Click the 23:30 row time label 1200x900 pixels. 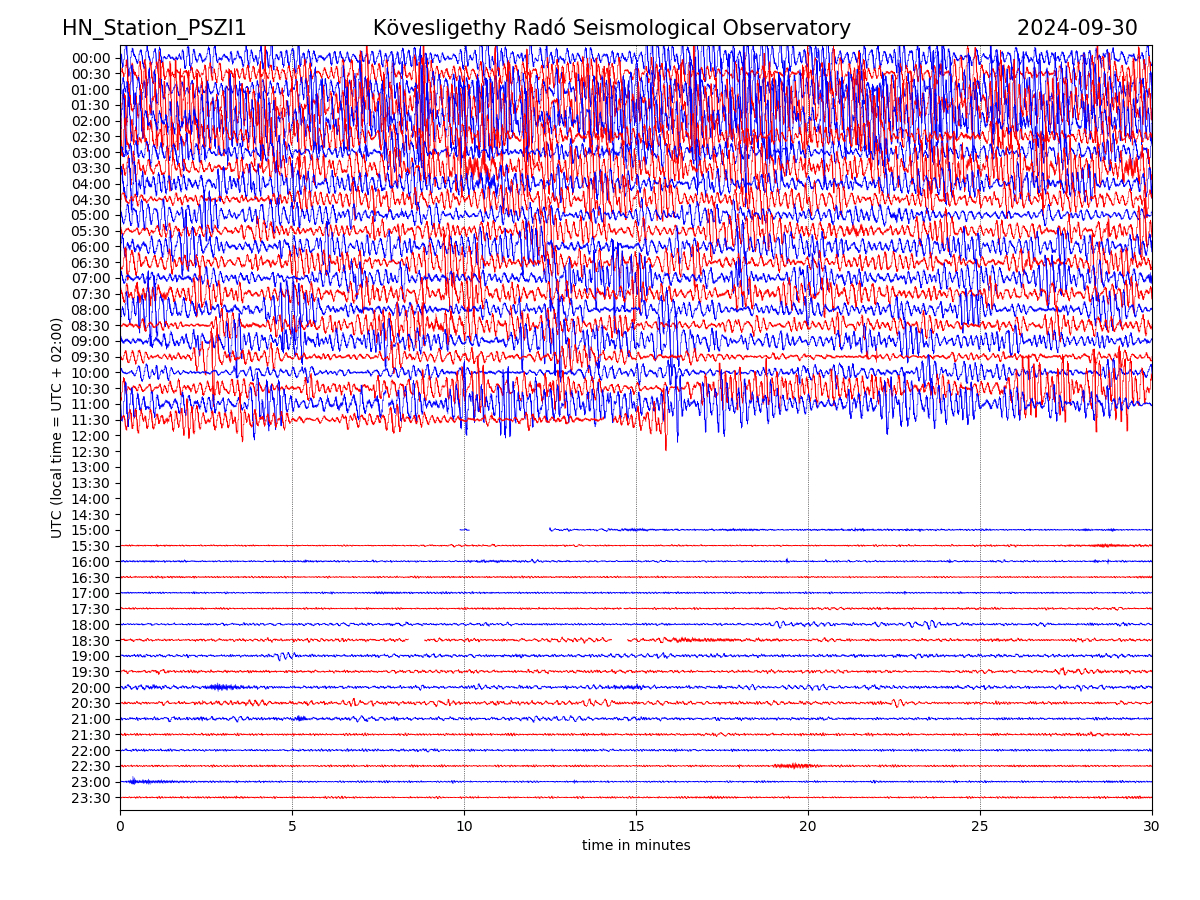coord(90,798)
